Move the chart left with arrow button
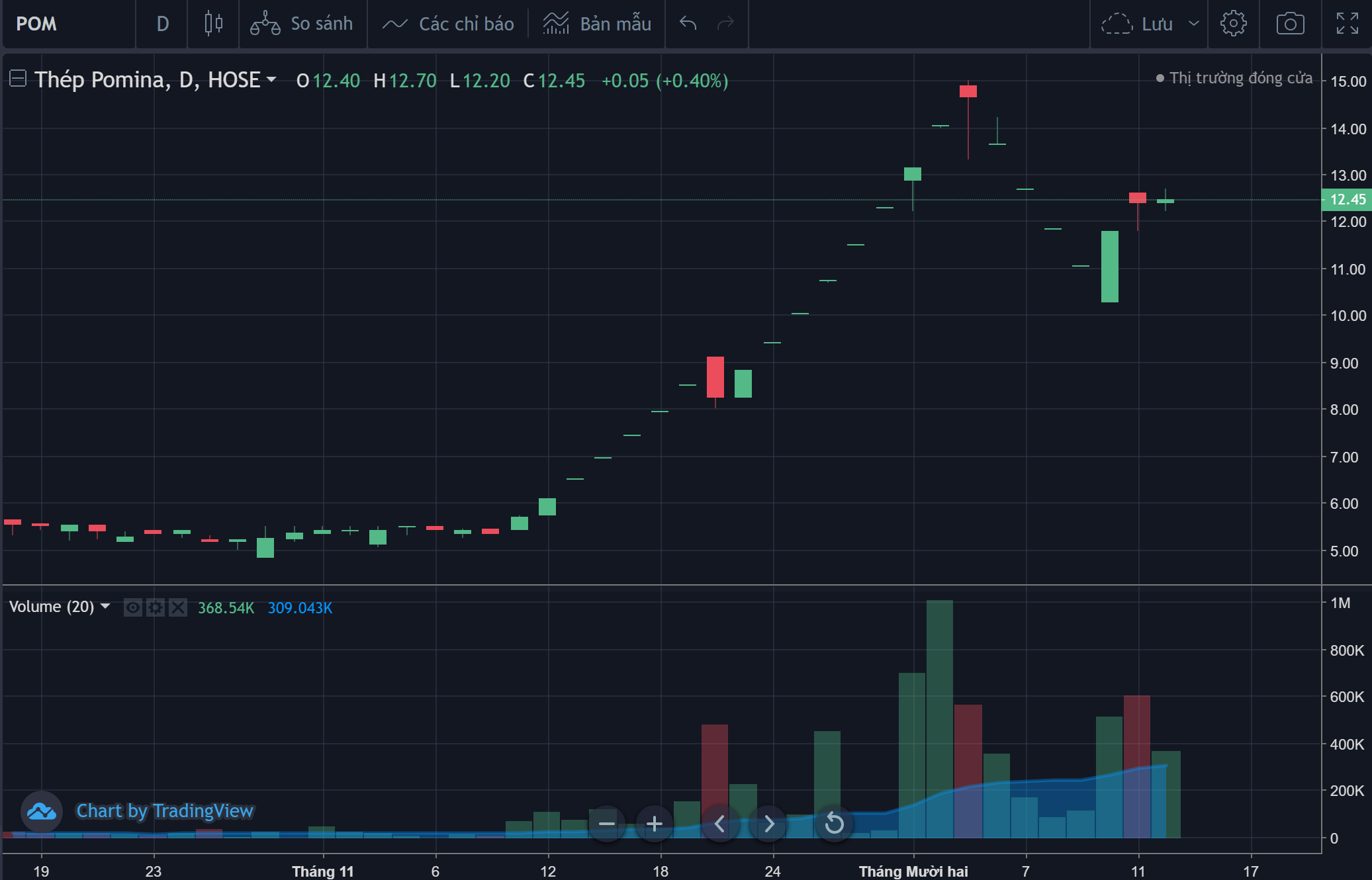 (720, 824)
